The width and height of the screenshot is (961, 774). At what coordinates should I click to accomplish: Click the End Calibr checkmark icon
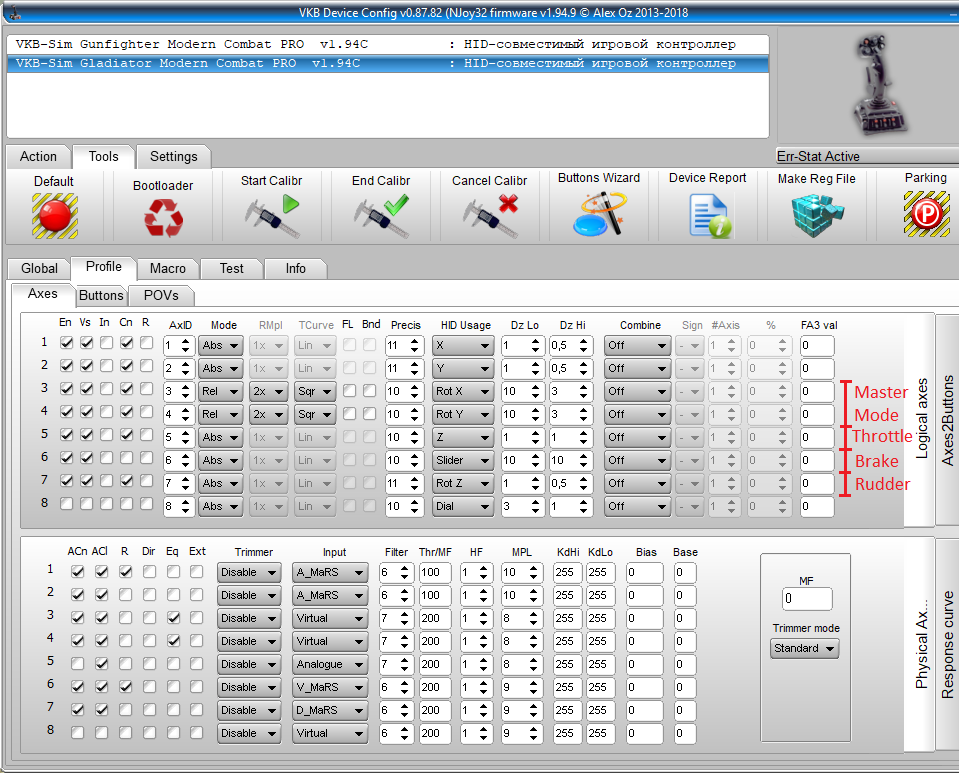tap(381, 214)
